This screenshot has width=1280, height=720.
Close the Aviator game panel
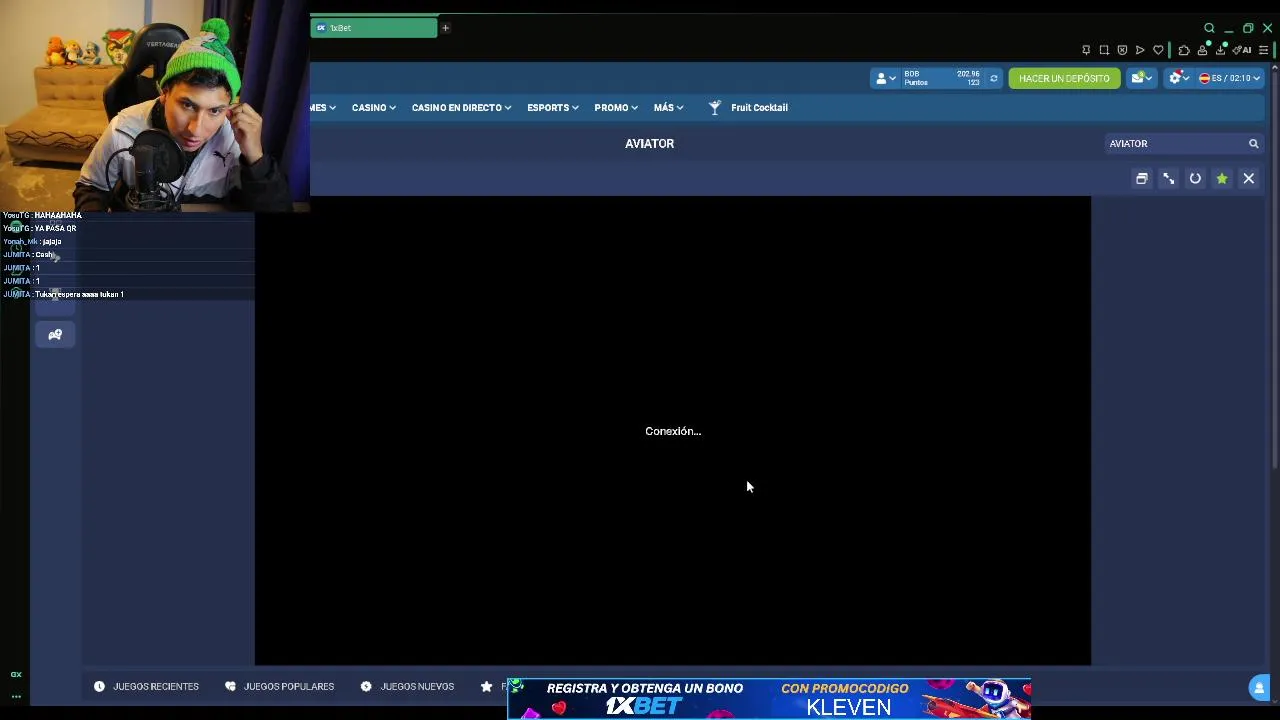[x=1249, y=178]
